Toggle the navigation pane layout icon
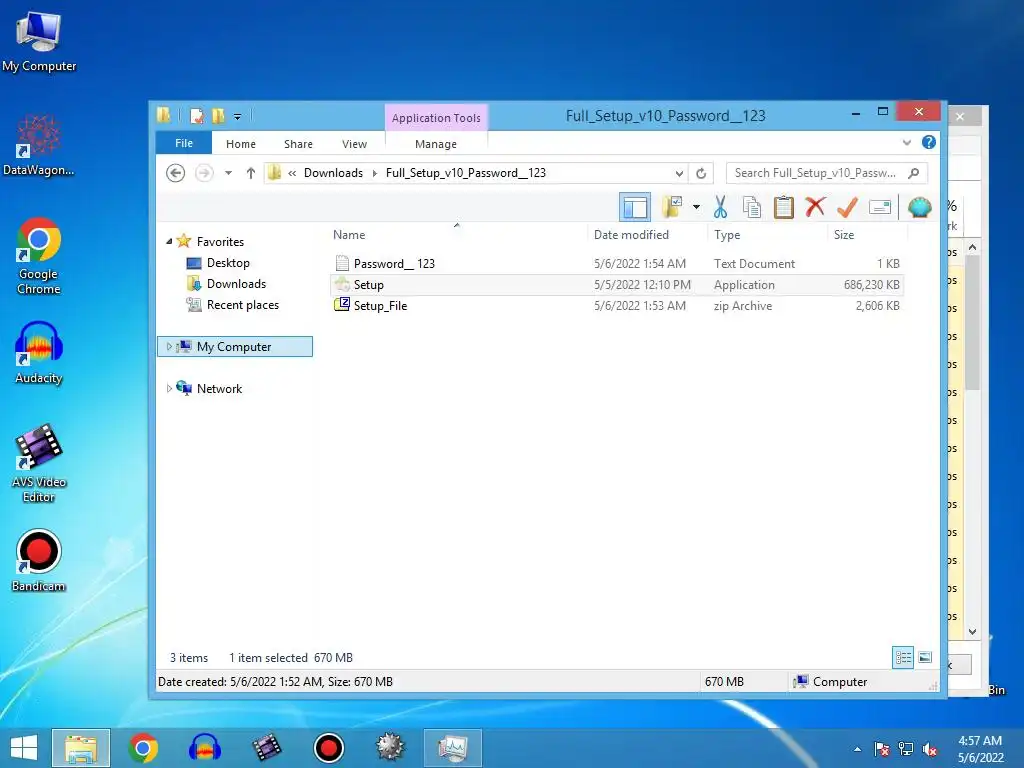 pyautogui.click(x=634, y=208)
